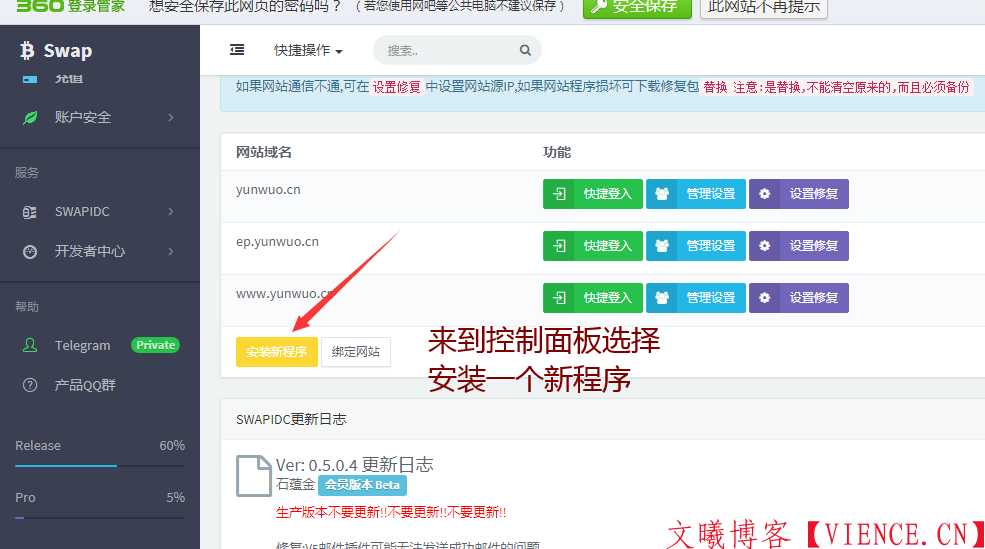Click the yellow 安装新程序 button
This screenshot has height=549, width=985.
[x=277, y=352]
